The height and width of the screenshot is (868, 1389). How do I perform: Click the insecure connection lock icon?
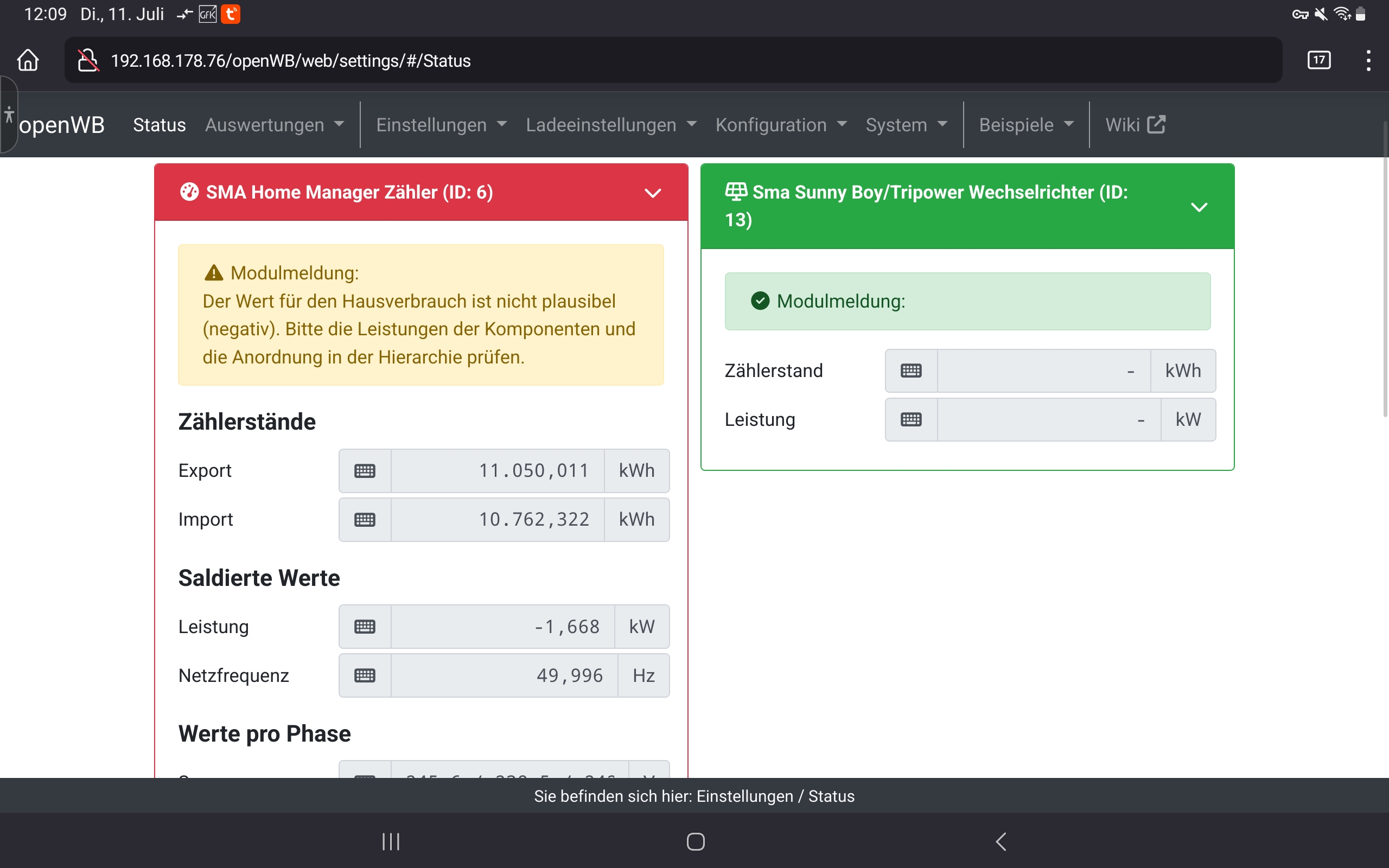click(88, 60)
